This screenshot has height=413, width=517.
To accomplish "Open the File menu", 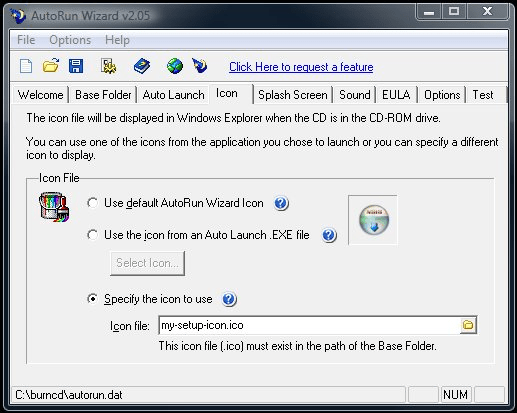I will (x=26, y=40).
